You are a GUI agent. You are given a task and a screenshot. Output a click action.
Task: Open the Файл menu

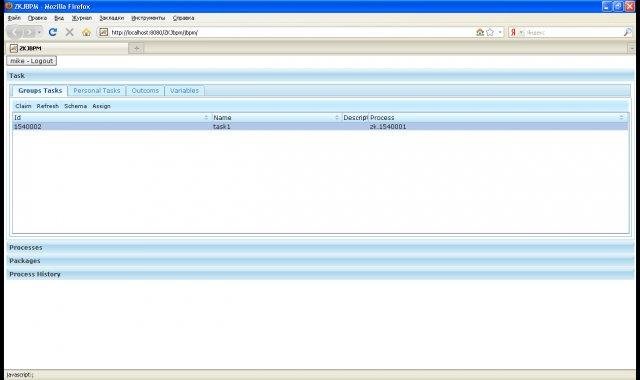14,18
